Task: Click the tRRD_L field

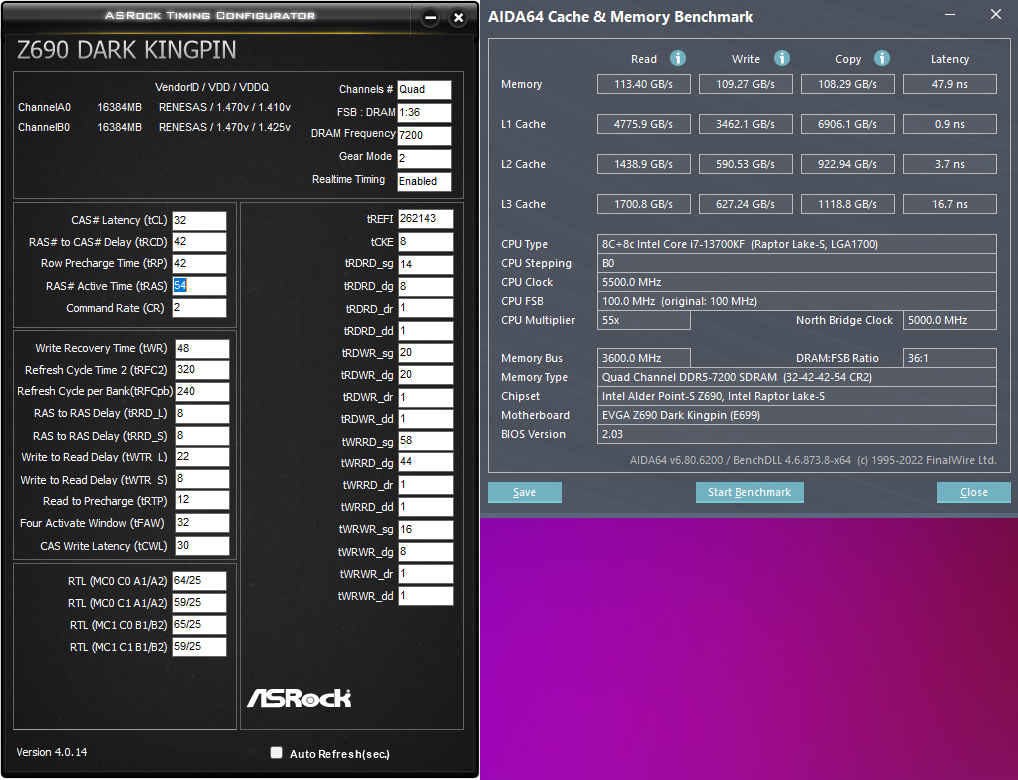Action: 203,414
